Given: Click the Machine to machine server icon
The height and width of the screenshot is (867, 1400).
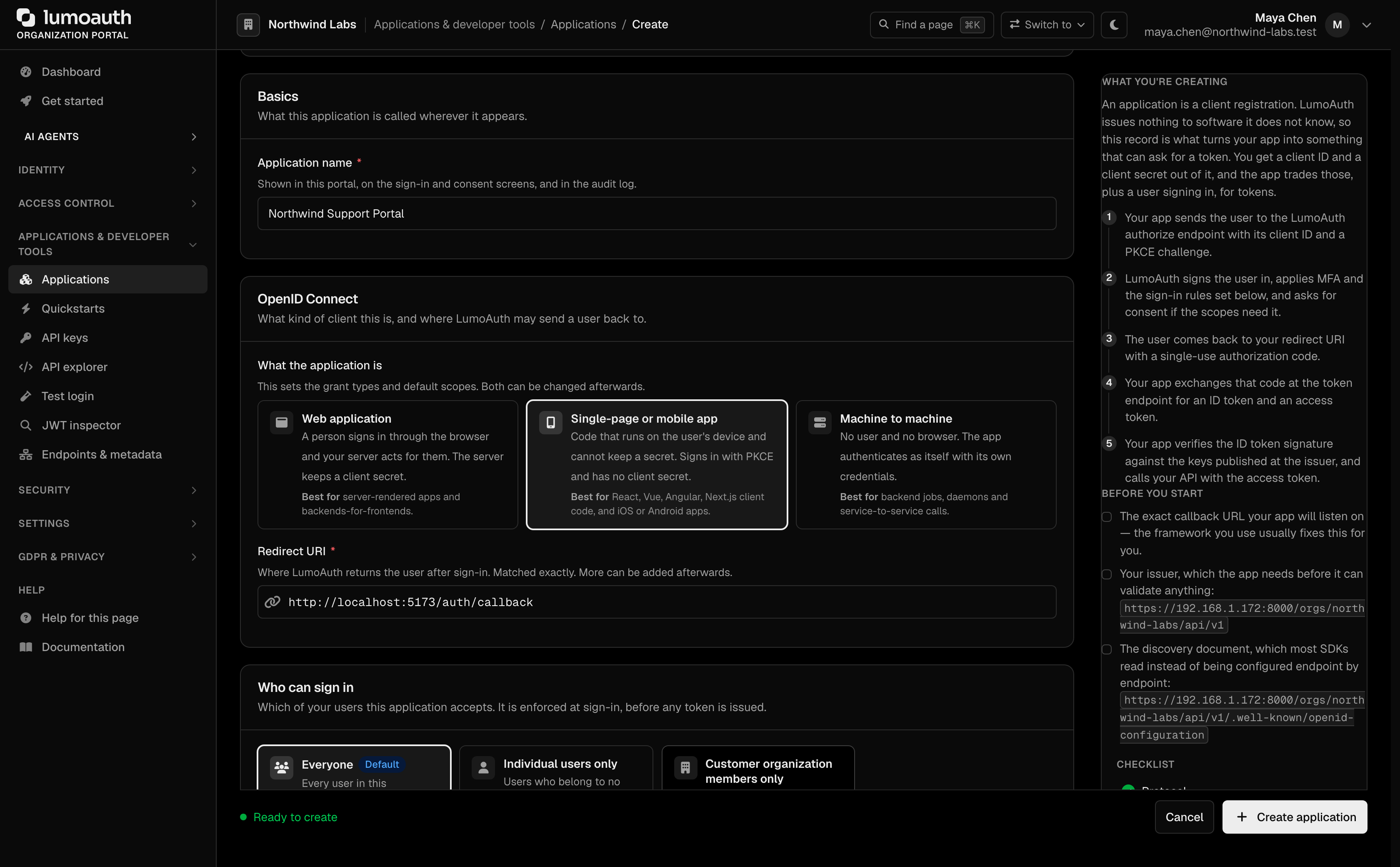Looking at the screenshot, I should pyautogui.click(x=820, y=423).
